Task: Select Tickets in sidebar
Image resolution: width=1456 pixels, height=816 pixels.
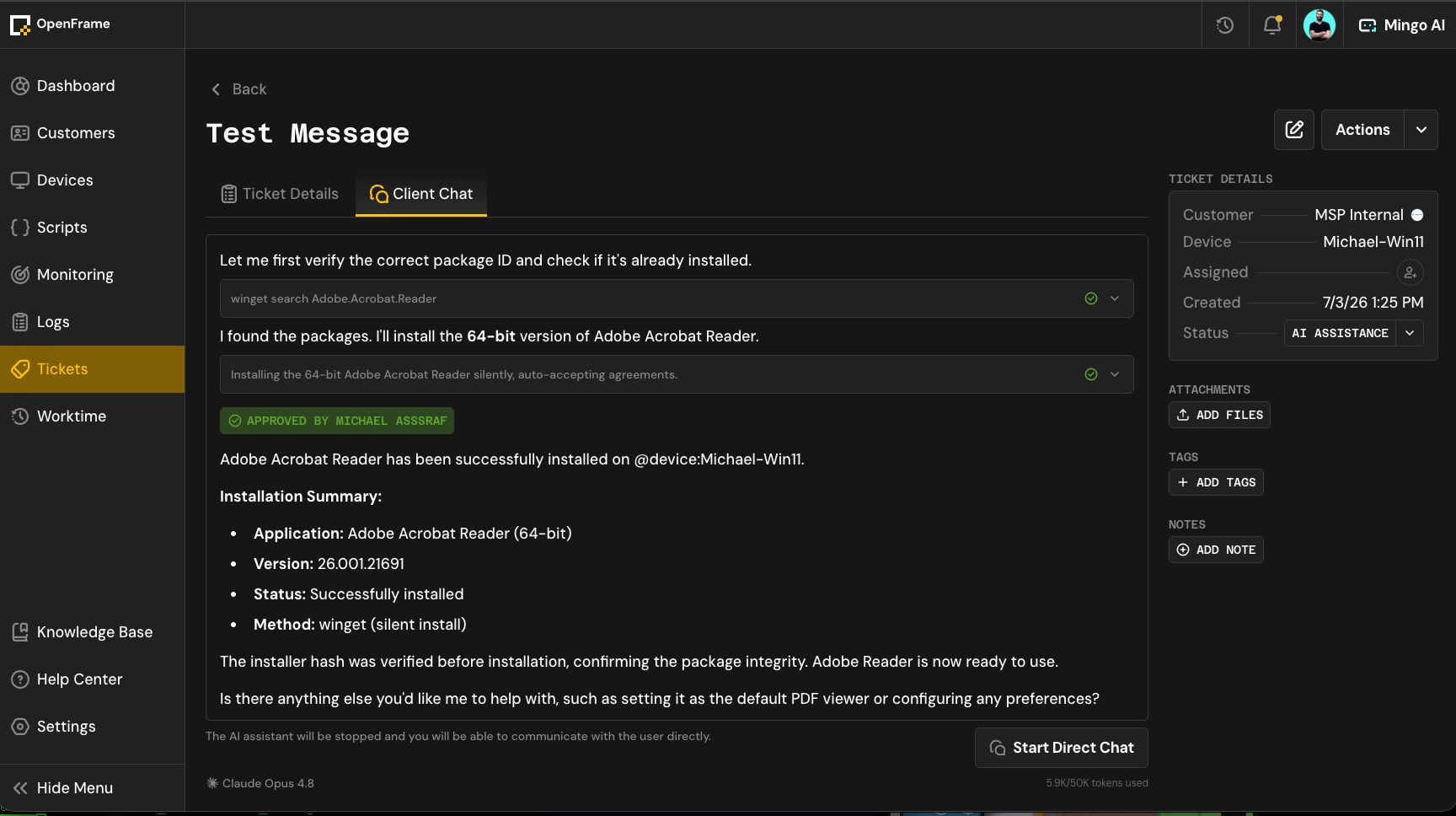Action: point(93,369)
